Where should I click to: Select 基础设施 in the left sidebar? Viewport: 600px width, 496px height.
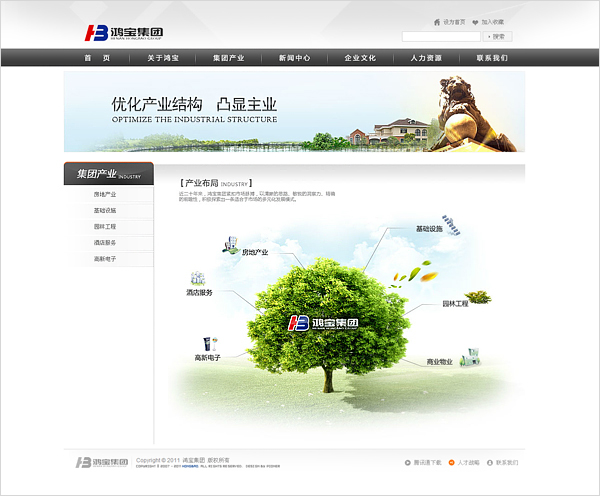[x=105, y=210]
